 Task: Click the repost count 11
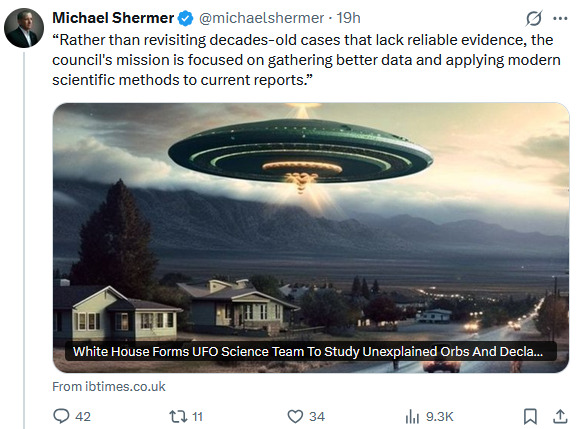[x=197, y=417]
